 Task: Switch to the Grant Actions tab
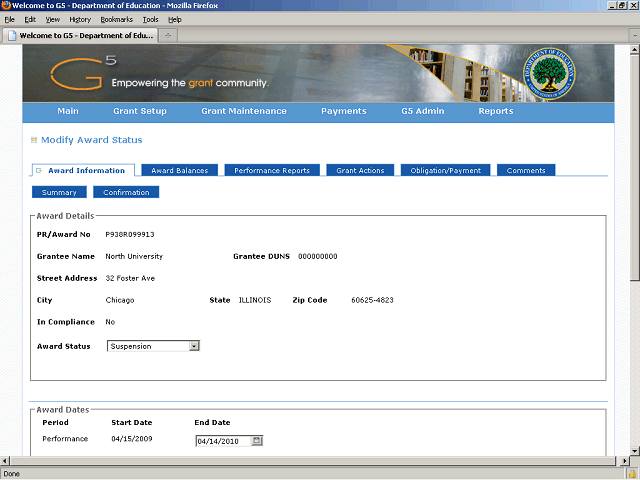click(360, 170)
